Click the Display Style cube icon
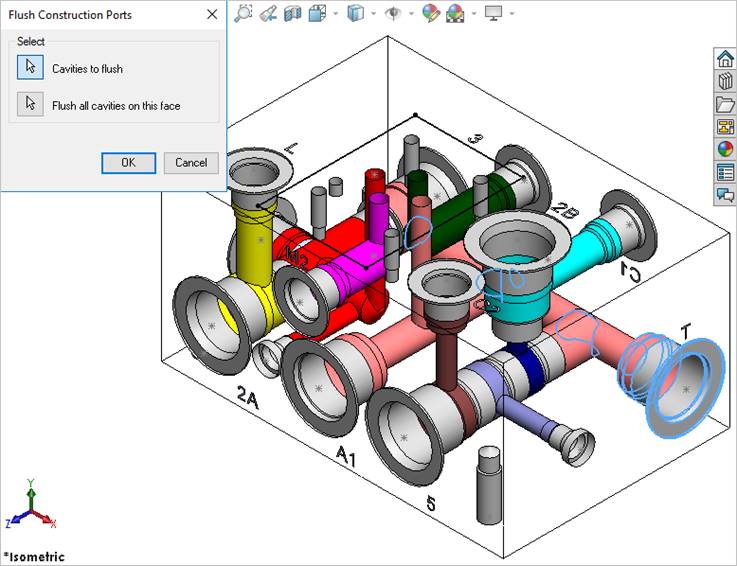737x566 pixels. pyautogui.click(x=355, y=13)
